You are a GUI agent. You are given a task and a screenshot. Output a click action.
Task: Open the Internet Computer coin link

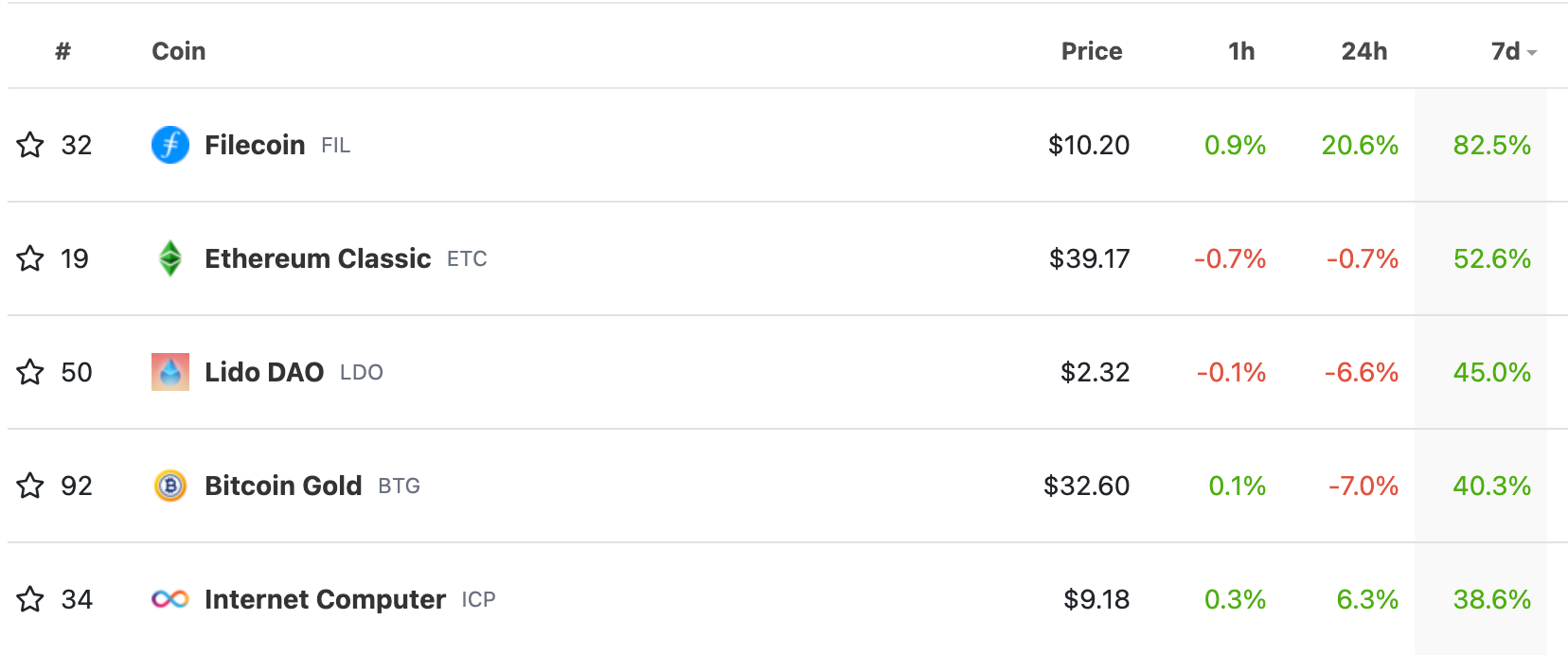tap(325, 599)
